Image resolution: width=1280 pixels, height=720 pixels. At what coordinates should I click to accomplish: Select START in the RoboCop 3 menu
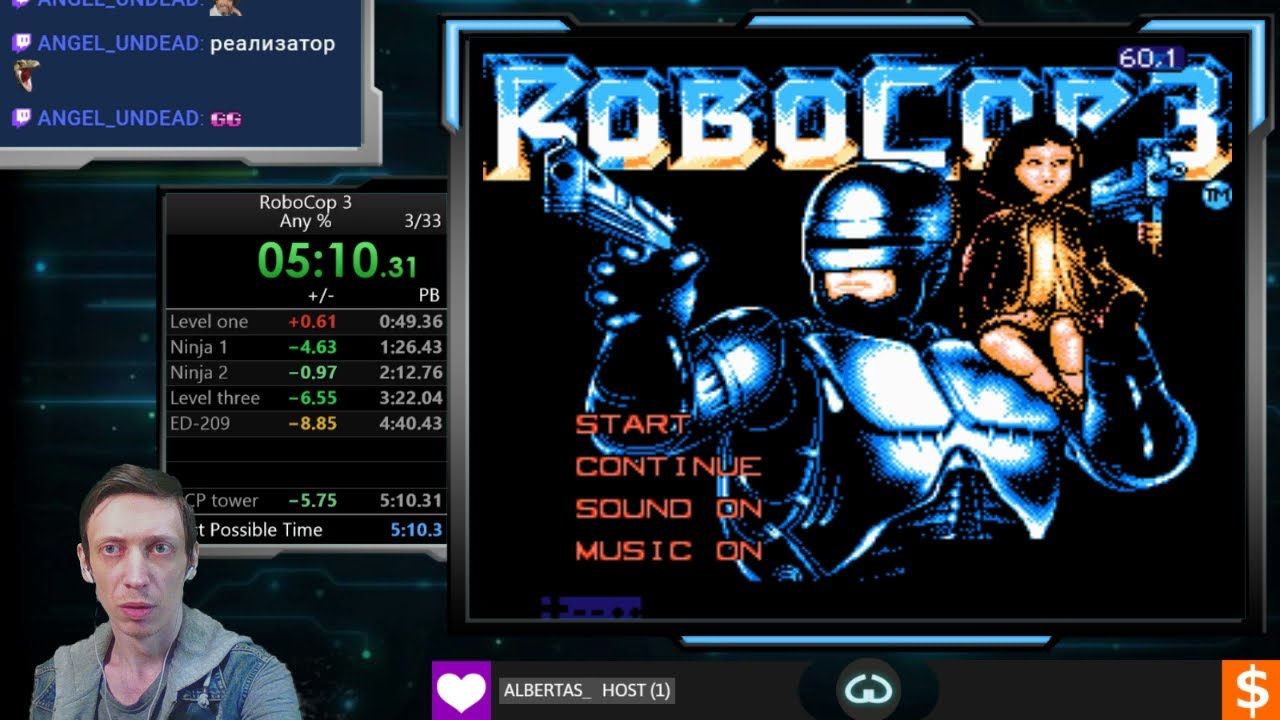[632, 424]
